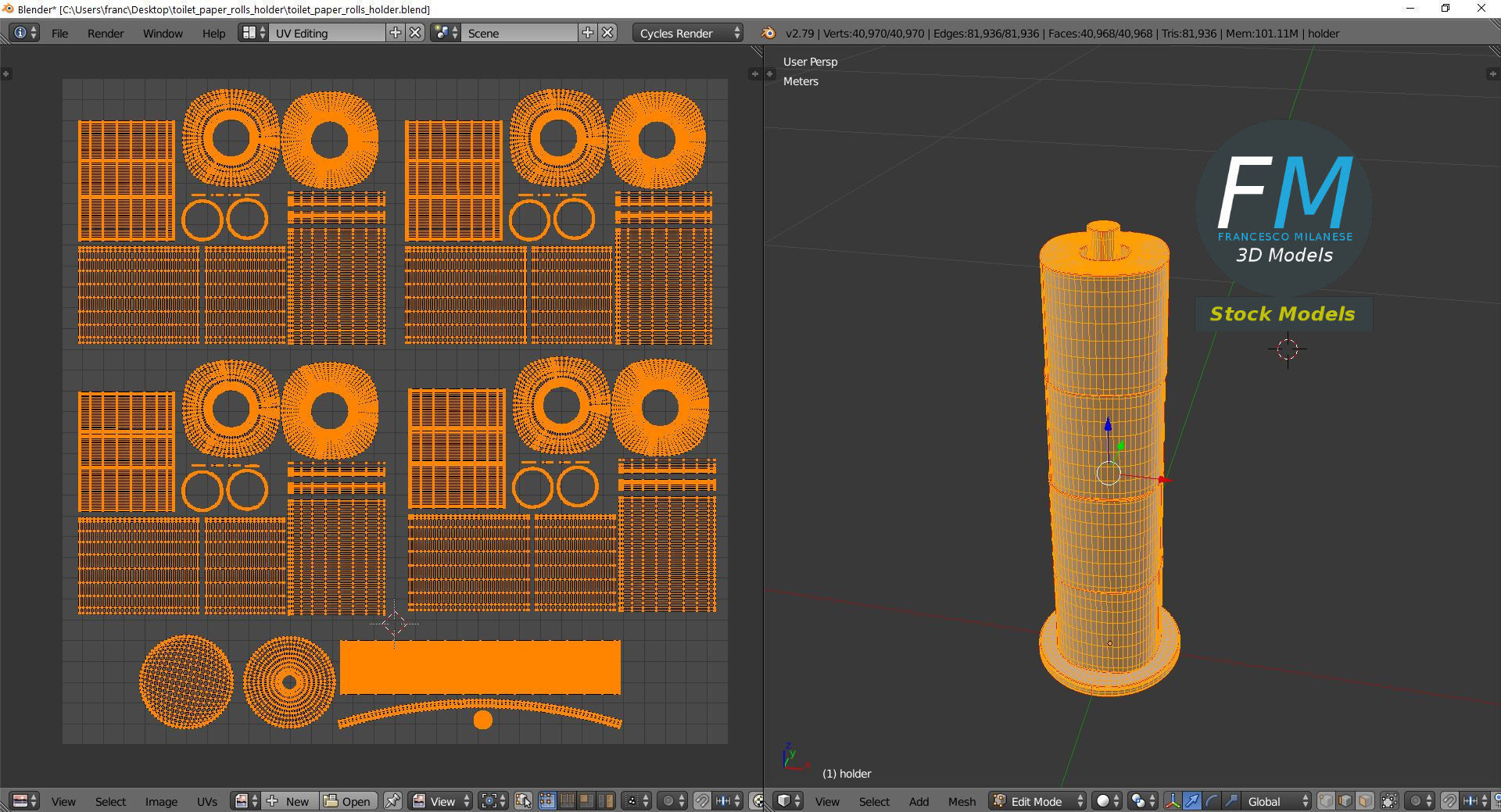Toggle the image pin icon
This screenshot has width=1501, height=812.
point(392,801)
